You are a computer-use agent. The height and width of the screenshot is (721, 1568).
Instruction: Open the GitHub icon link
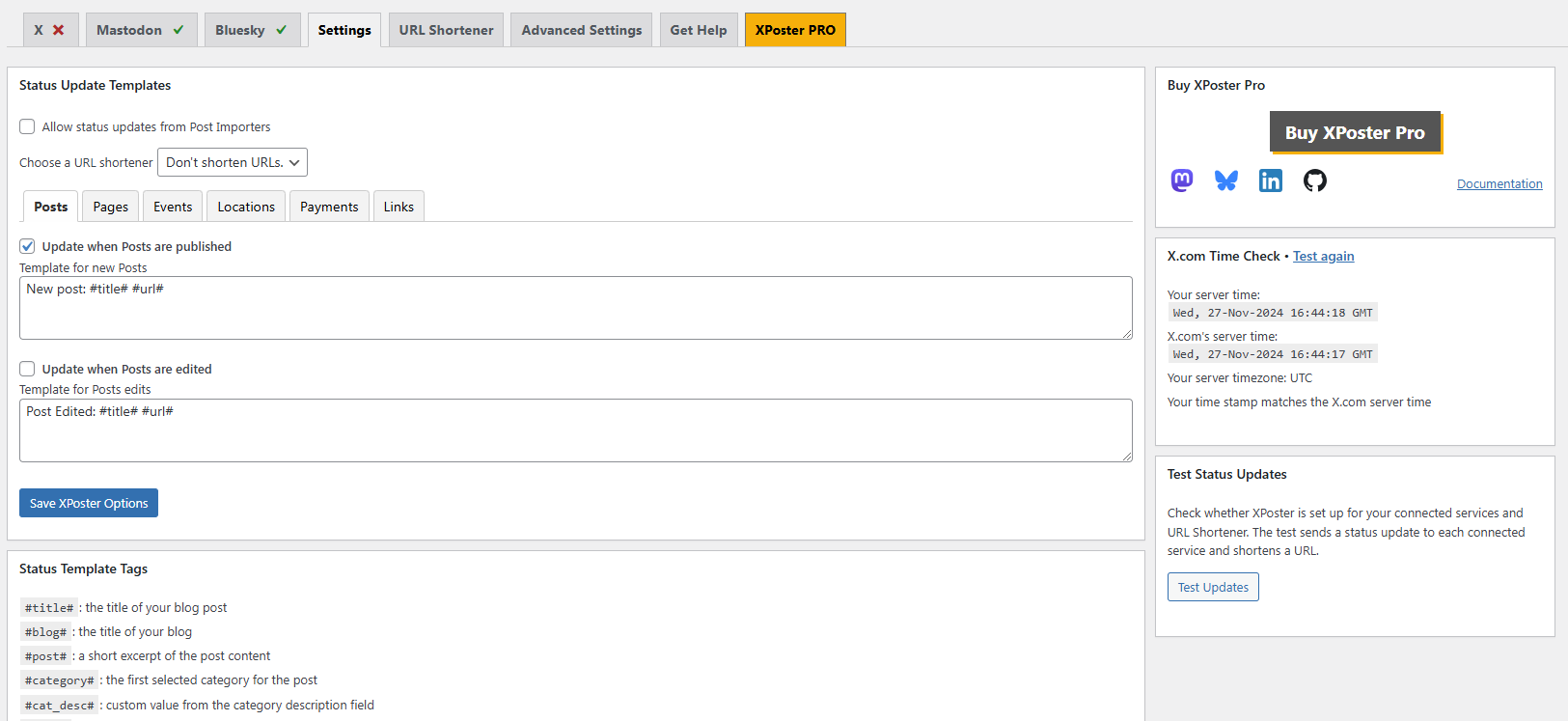(1315, 180)
